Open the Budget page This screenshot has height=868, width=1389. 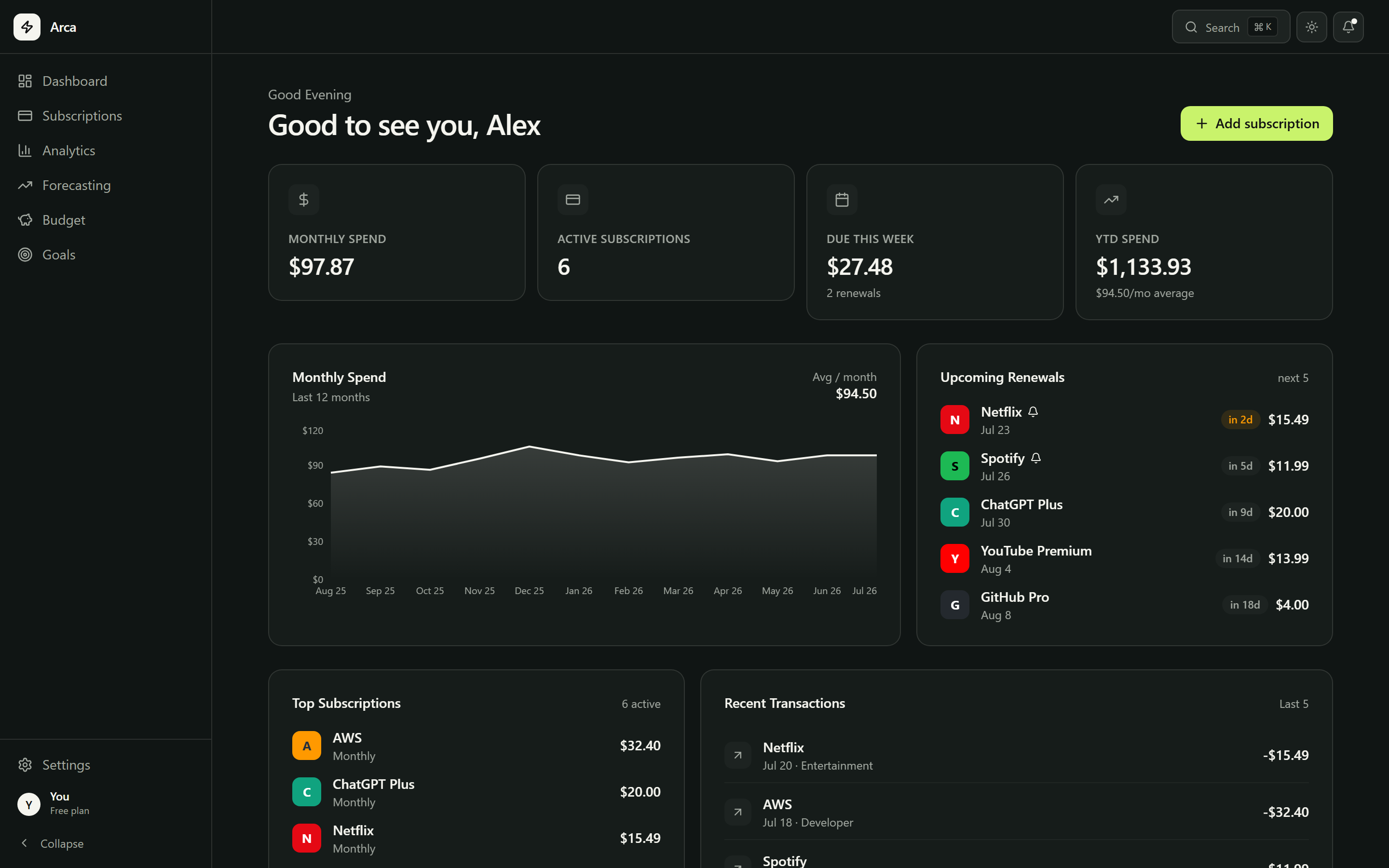click(106, 220)
